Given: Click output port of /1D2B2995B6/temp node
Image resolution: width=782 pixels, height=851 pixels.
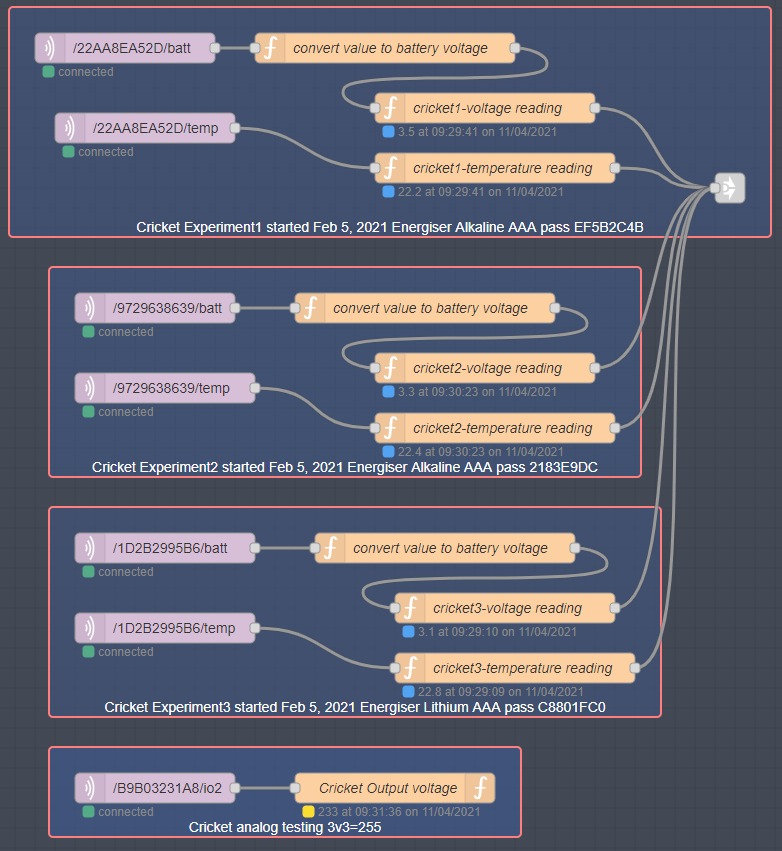Looking at the screenshot, I should click(255, 628).
